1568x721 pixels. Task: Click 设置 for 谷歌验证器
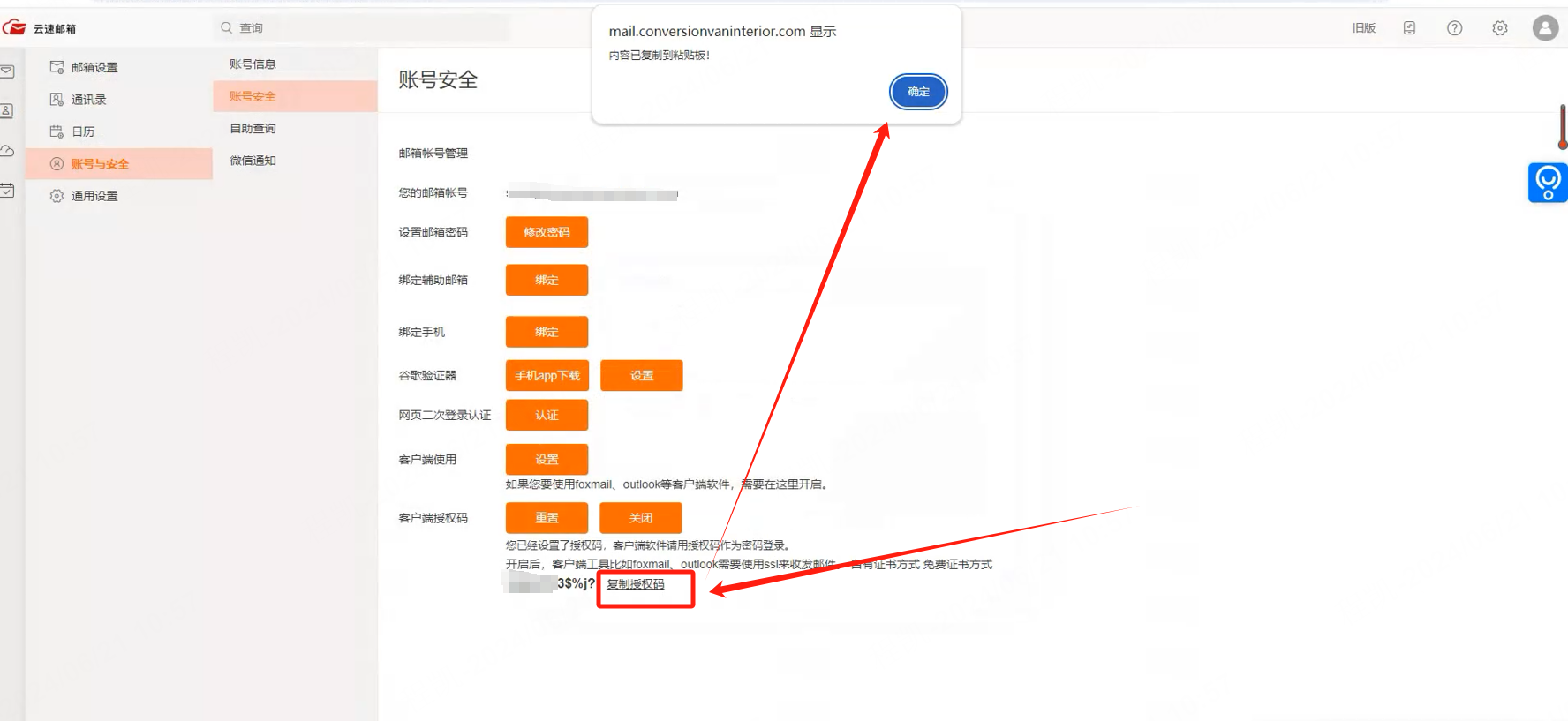click(x=642, y=375)
